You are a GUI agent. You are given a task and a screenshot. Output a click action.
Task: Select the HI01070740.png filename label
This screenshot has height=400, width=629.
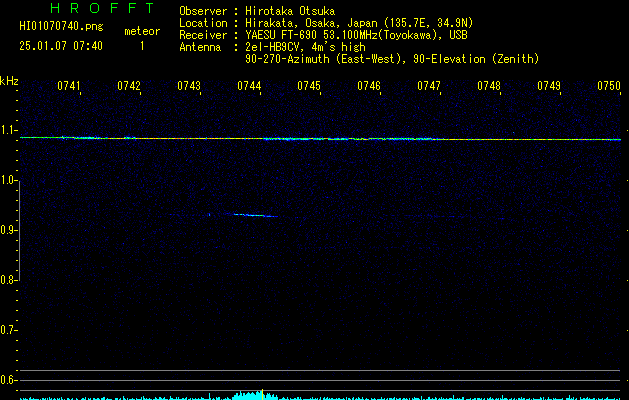pos(61,26)
